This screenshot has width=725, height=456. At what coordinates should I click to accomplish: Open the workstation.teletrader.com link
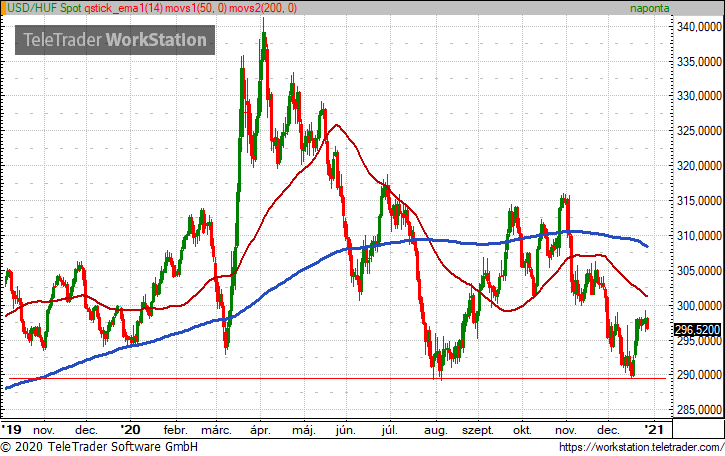coord(641,447)
